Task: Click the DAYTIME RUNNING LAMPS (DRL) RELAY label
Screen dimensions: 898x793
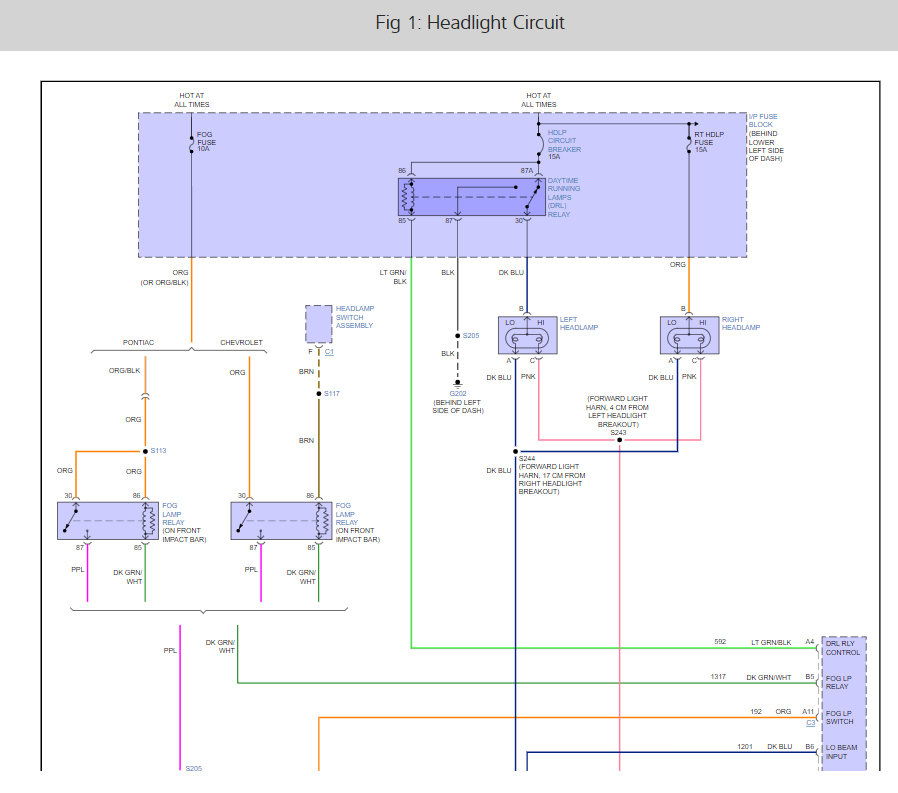Action: pos(564,197)
